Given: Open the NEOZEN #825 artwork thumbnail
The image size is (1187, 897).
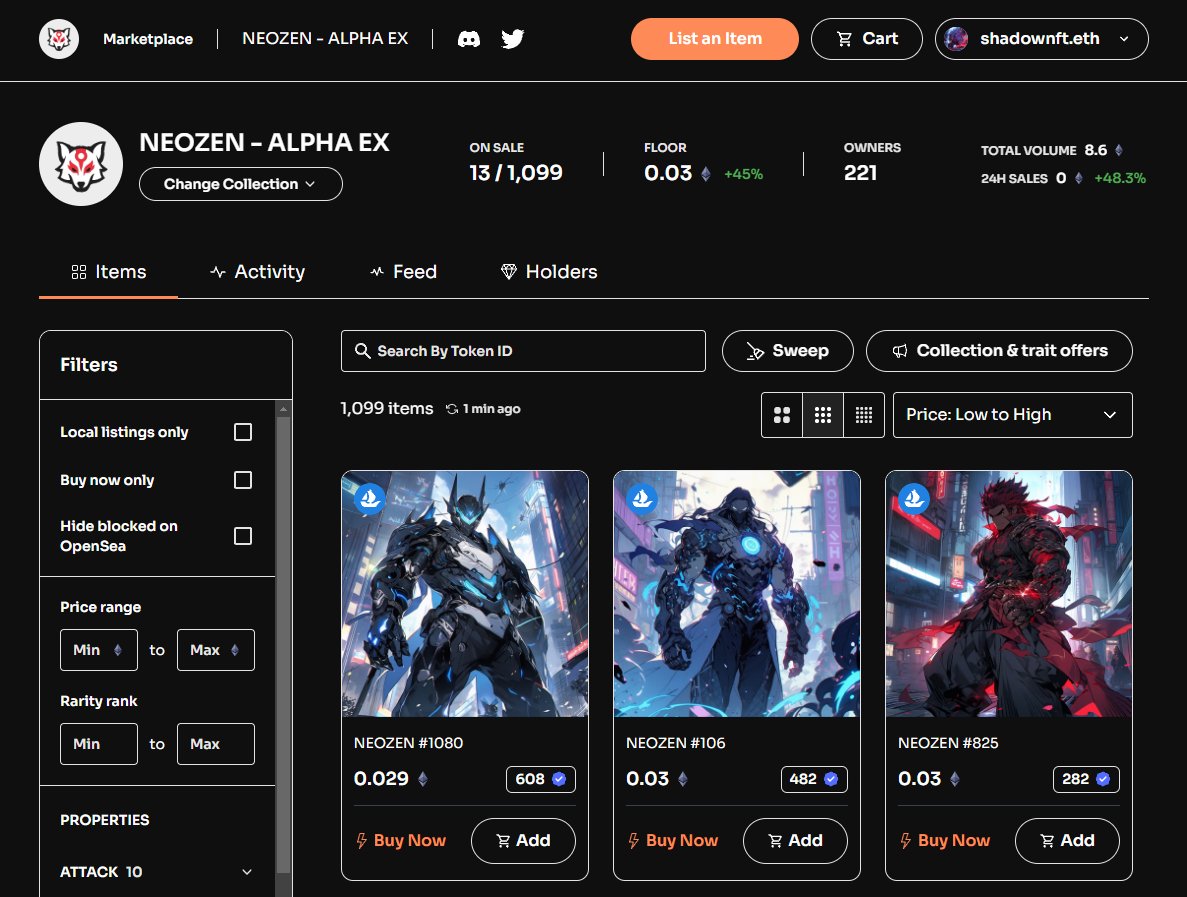Looking at the screenshot, I should (1009, 593).
